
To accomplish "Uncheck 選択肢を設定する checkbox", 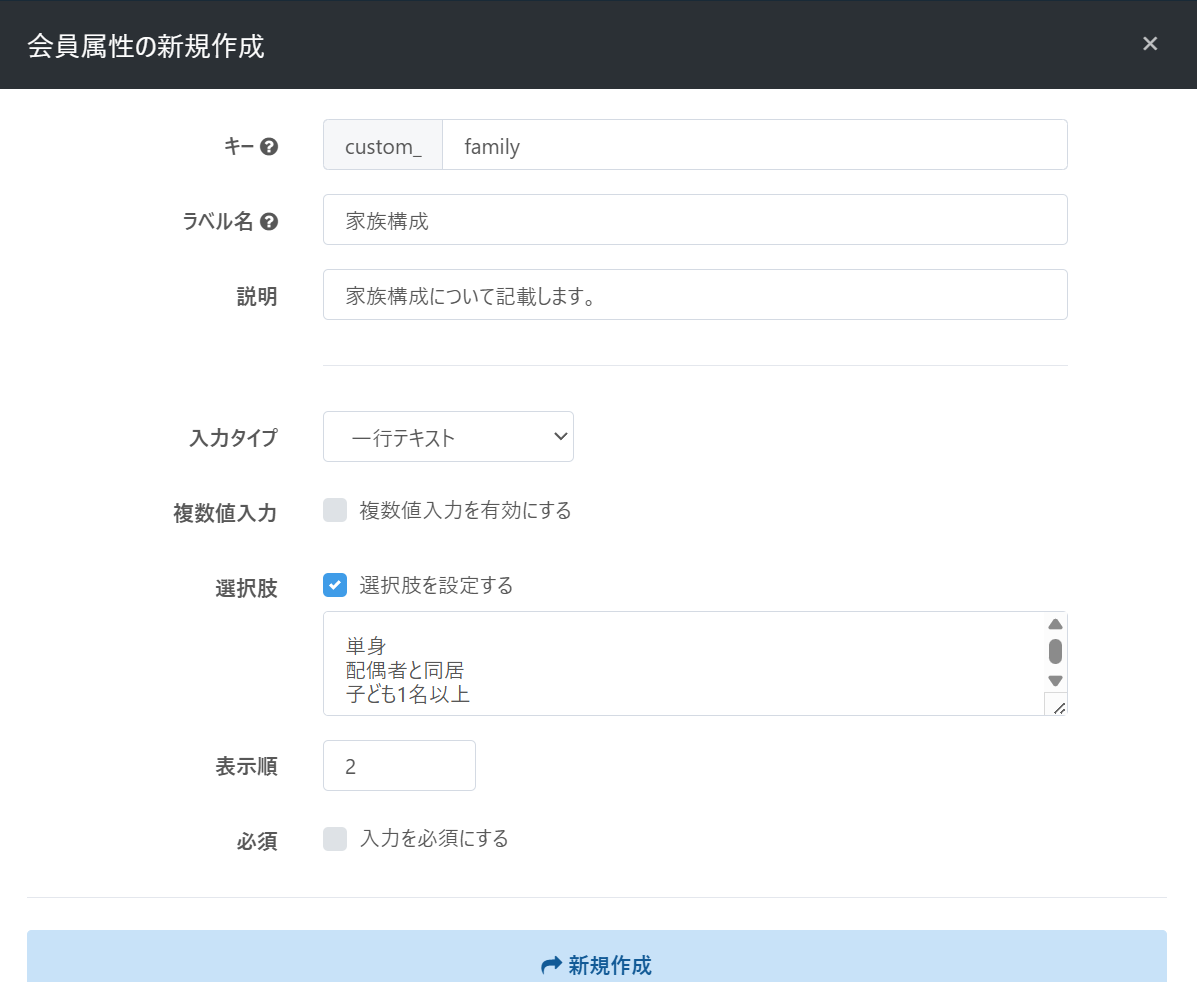I will point(335,585).
